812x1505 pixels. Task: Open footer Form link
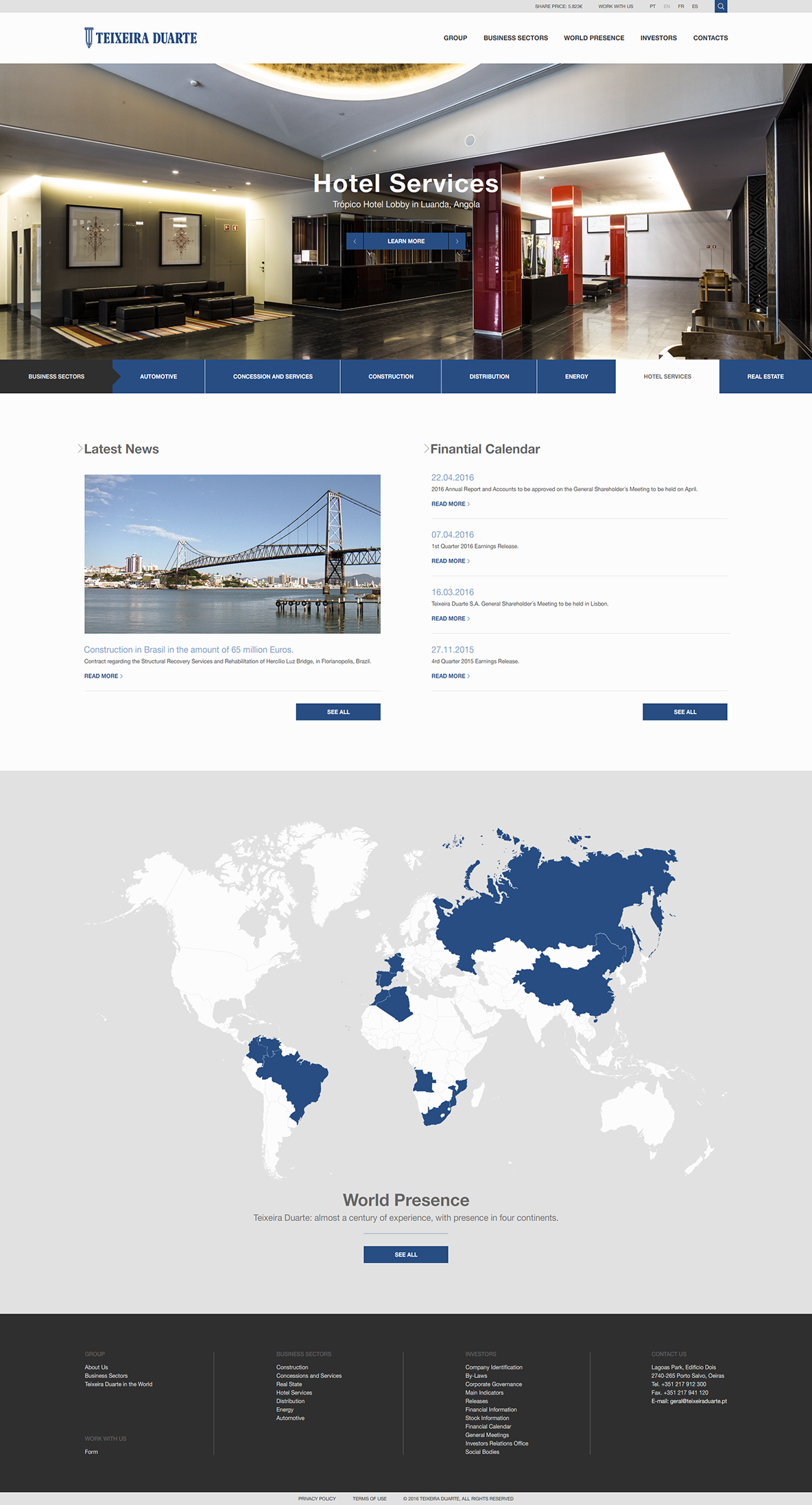[x=91, y=1451]
